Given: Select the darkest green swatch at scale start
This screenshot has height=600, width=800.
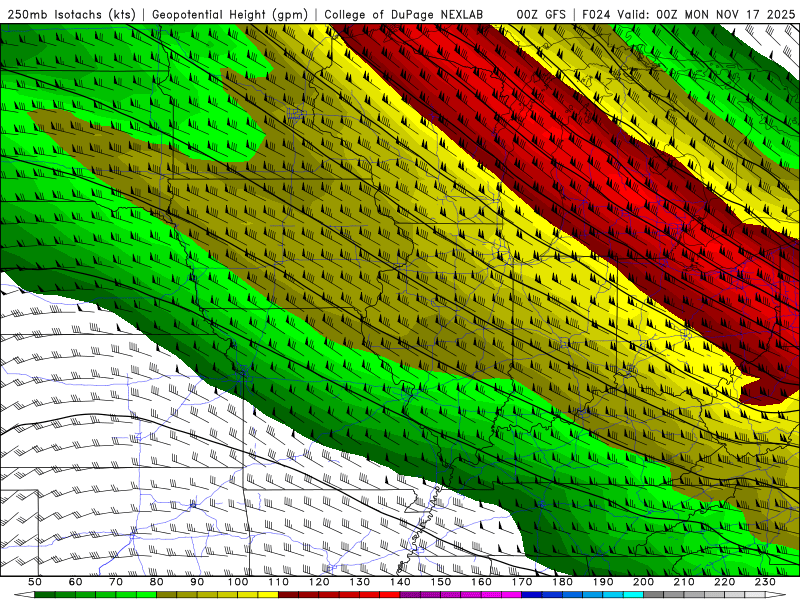Looking at the screenshot, I should (x=44, y=594).
